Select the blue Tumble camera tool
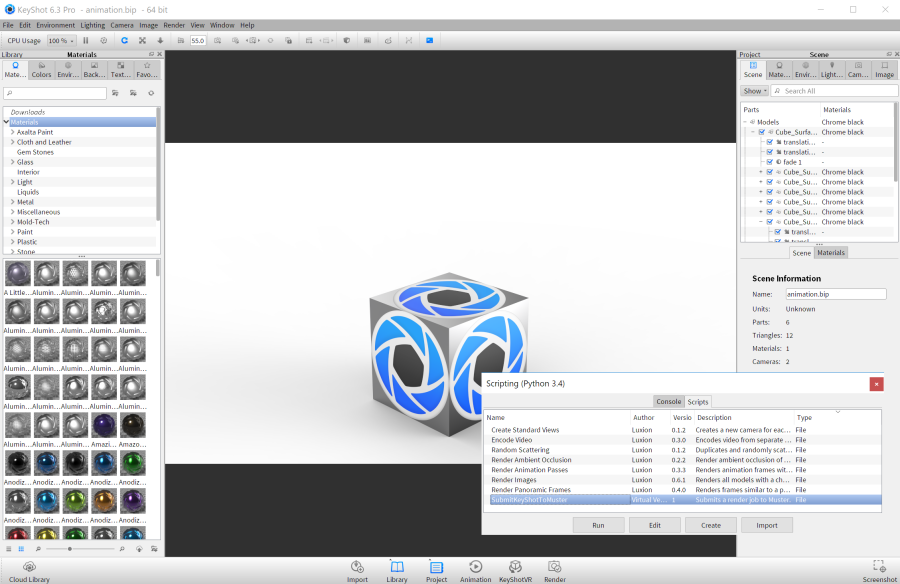Image resolution: width=900 pixels, height=584 pixels. (125, 41)
